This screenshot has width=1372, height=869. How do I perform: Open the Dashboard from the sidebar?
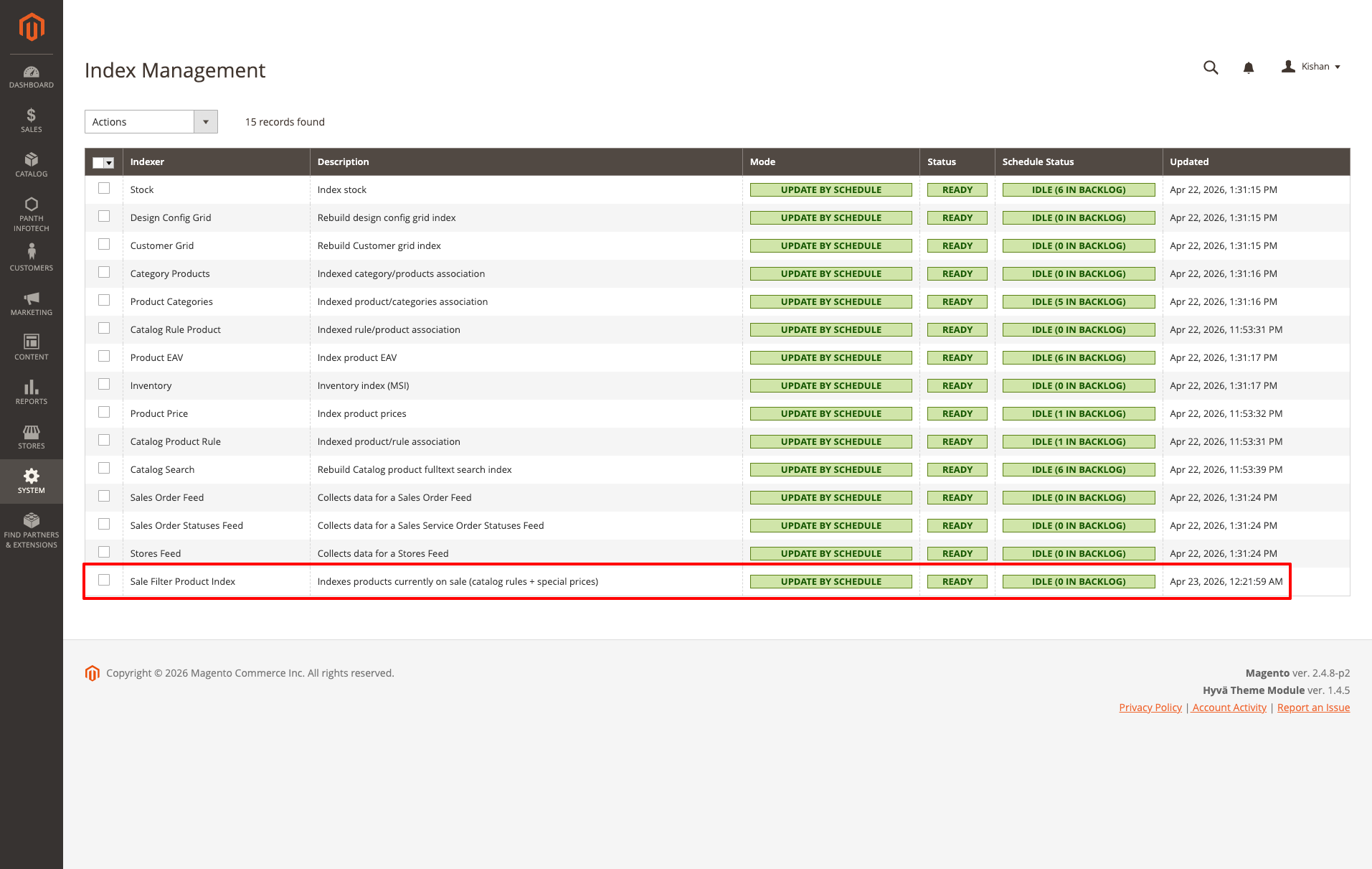coord(31,76)
